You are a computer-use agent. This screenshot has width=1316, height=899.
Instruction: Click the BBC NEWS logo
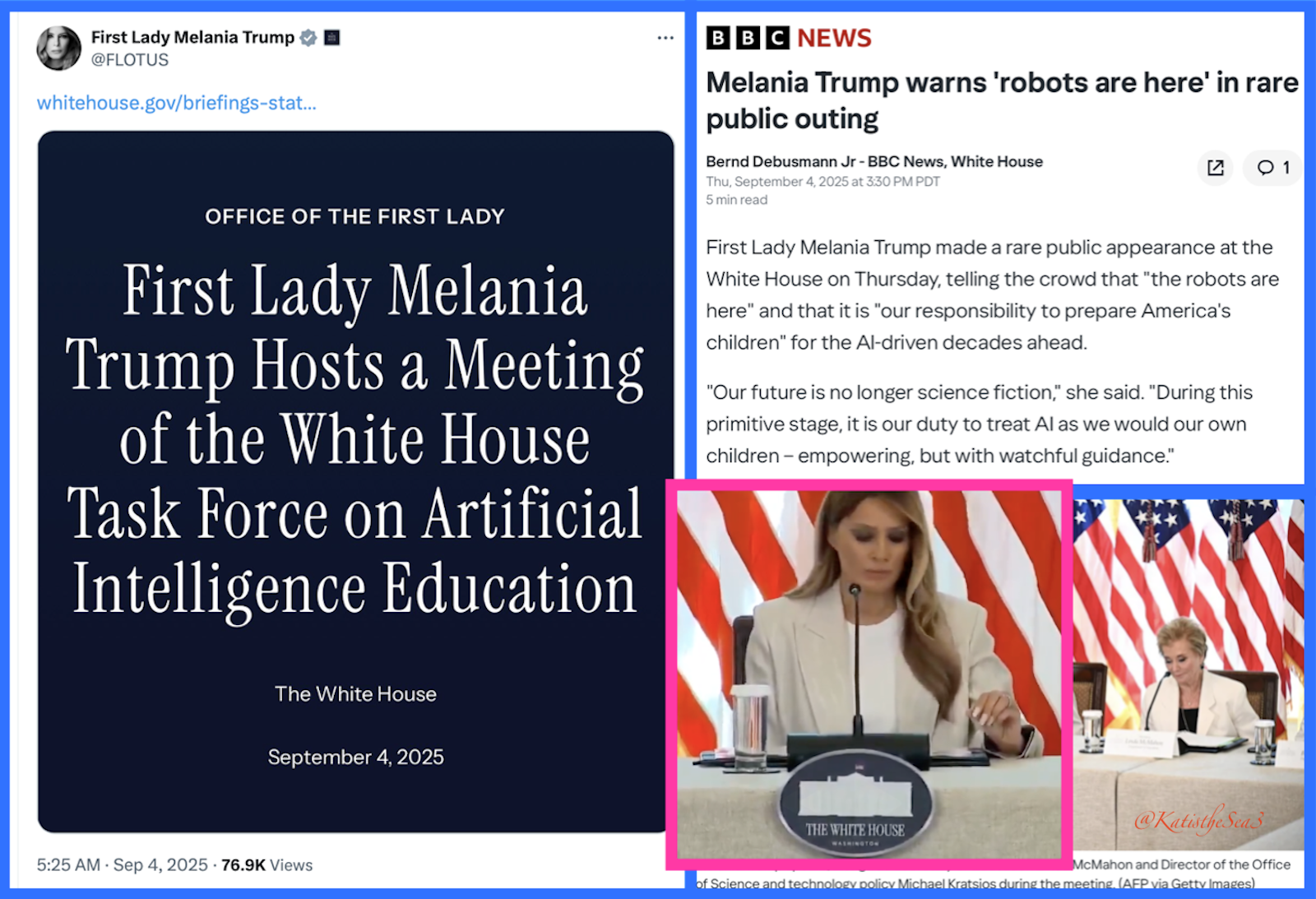(x=789, y=38)
